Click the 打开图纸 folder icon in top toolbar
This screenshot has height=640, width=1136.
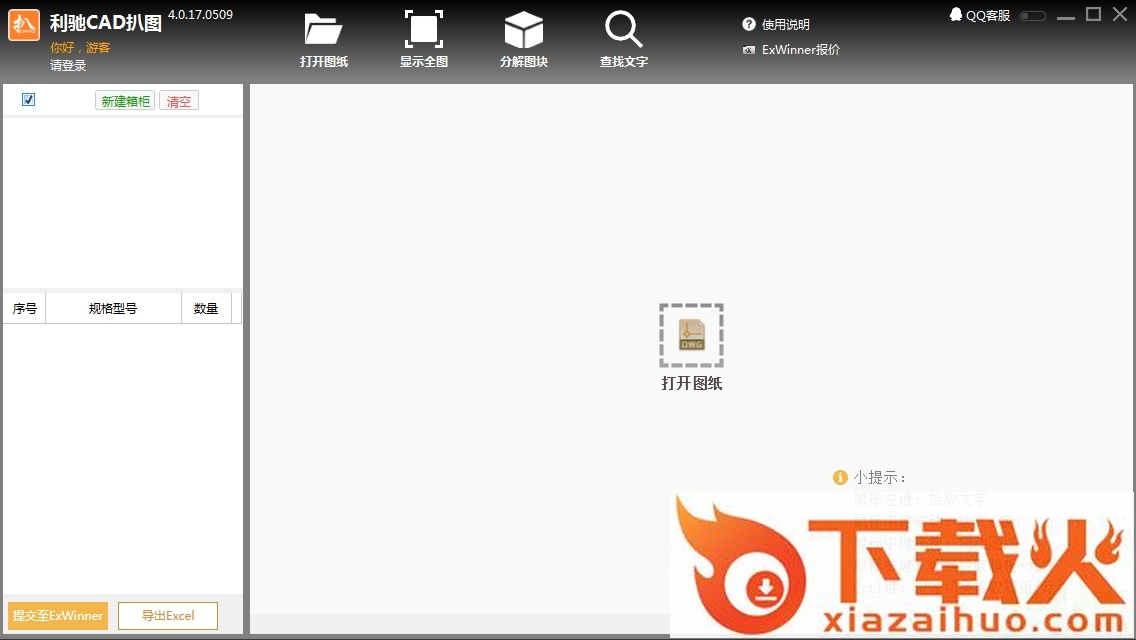[323, 31]
